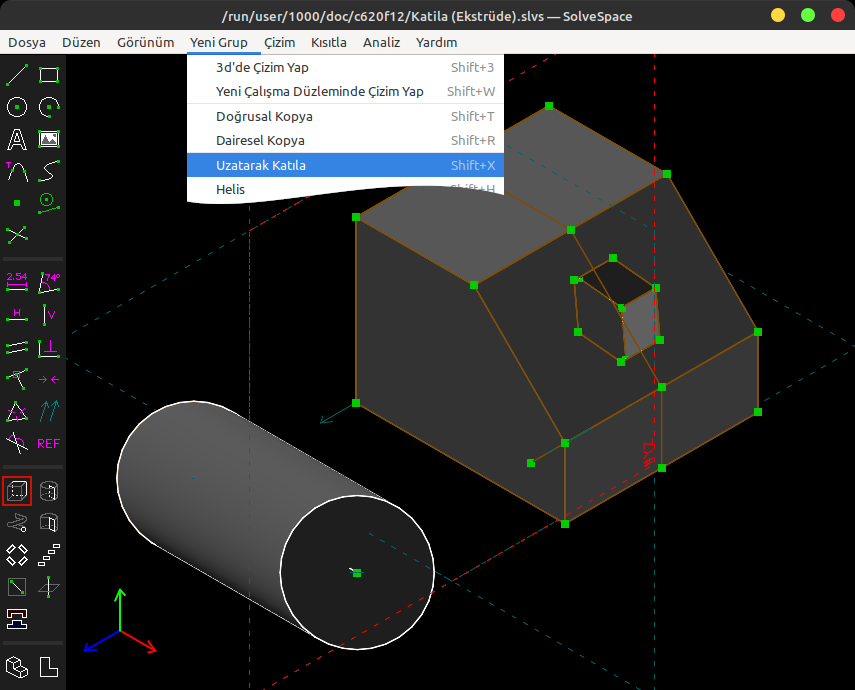Click the lathe group icon
Screen dimensions: 855x690
click(49, 491)
